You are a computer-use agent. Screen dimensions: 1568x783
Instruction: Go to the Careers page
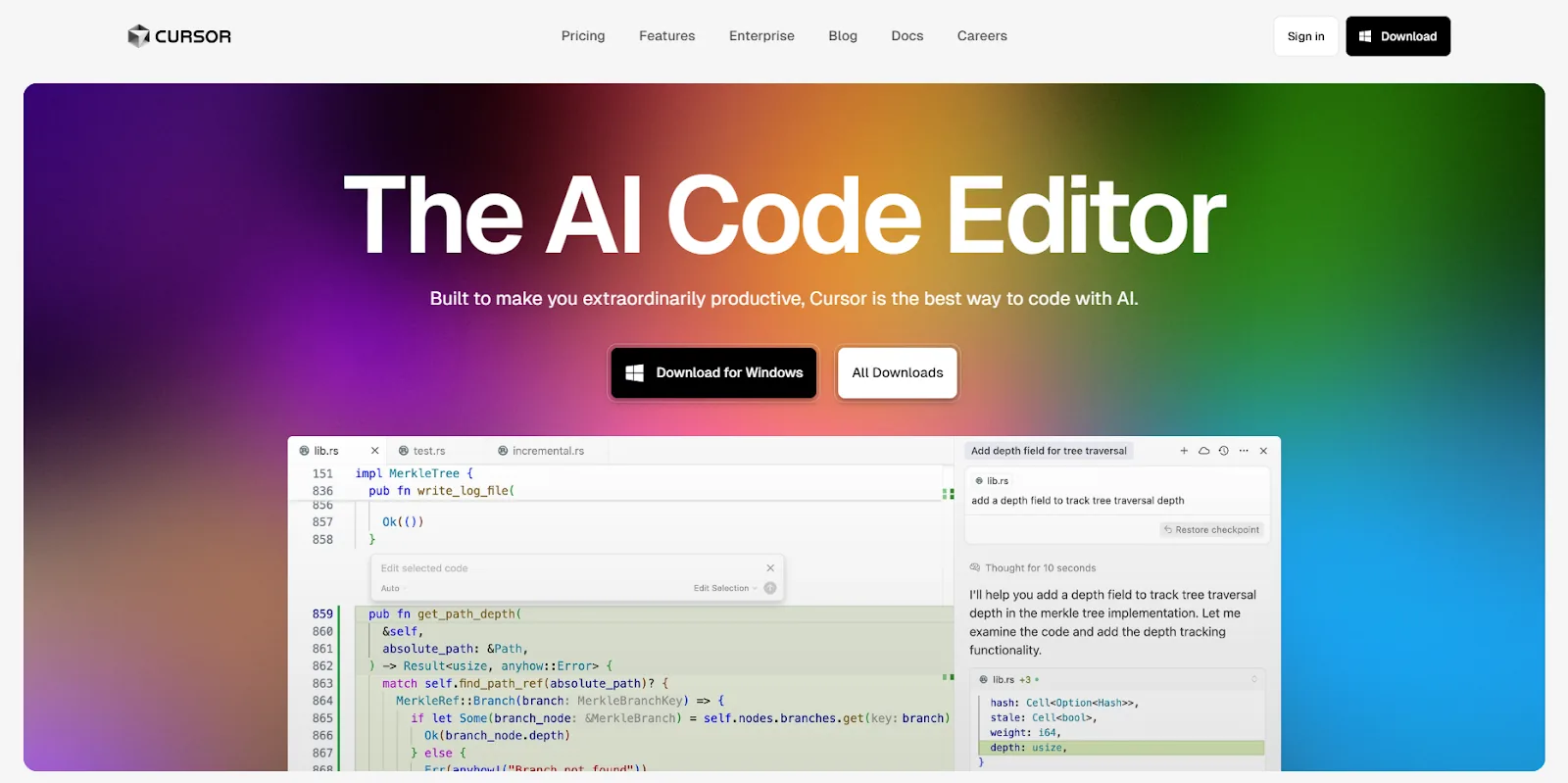pos(982,36)
